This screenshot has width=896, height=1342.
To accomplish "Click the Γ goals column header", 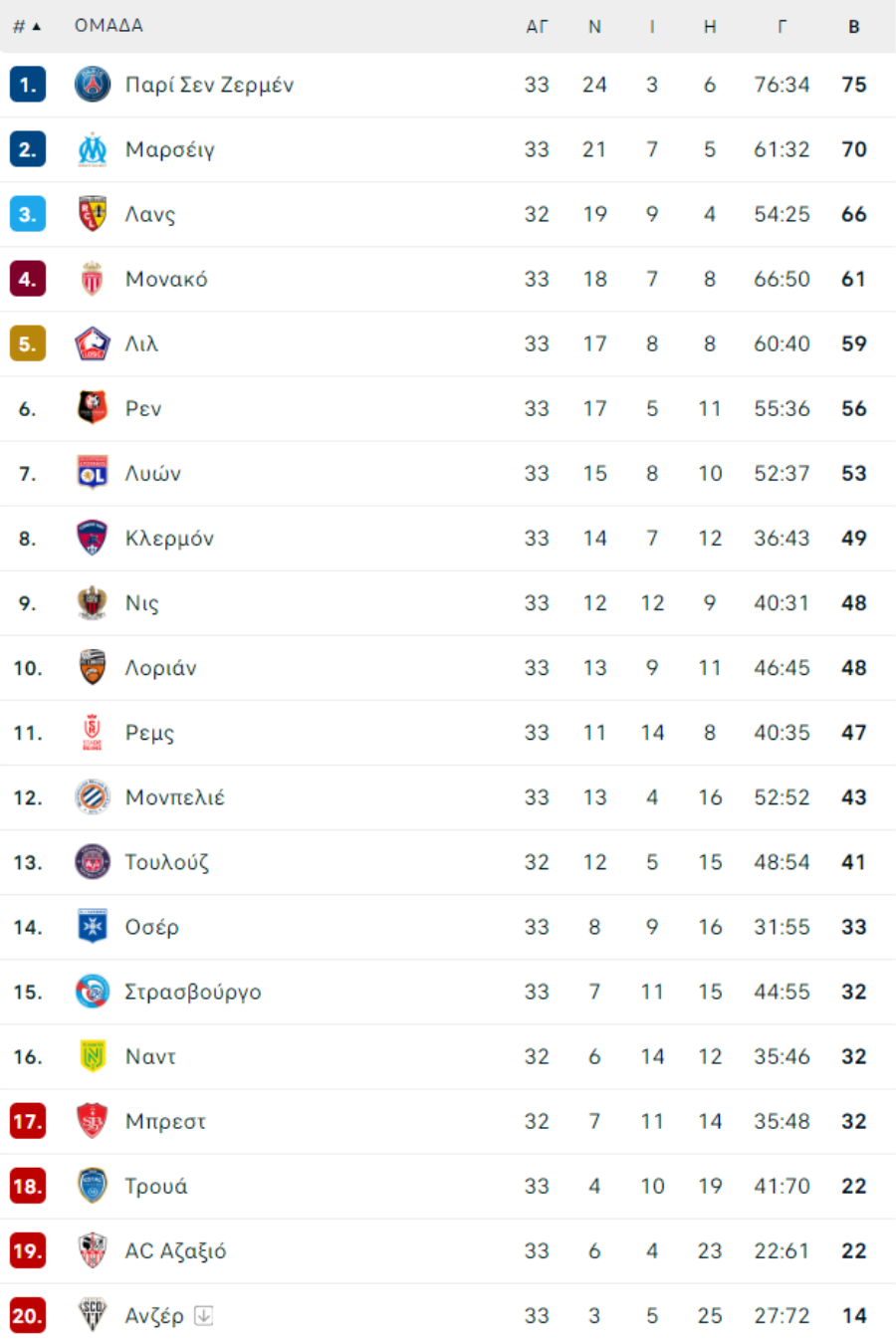I will [782, 27].
